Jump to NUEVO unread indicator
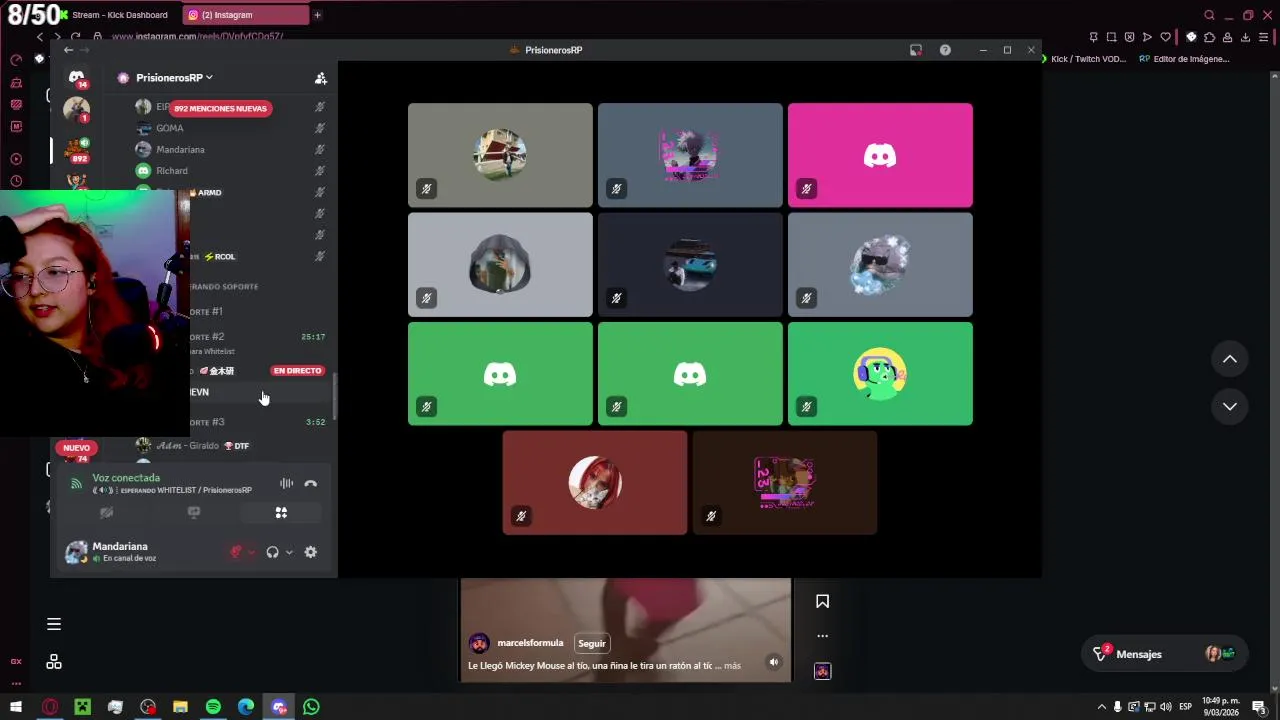This screenshot has width=1280, height=720. pyautogui.click(x=76, y=448)
